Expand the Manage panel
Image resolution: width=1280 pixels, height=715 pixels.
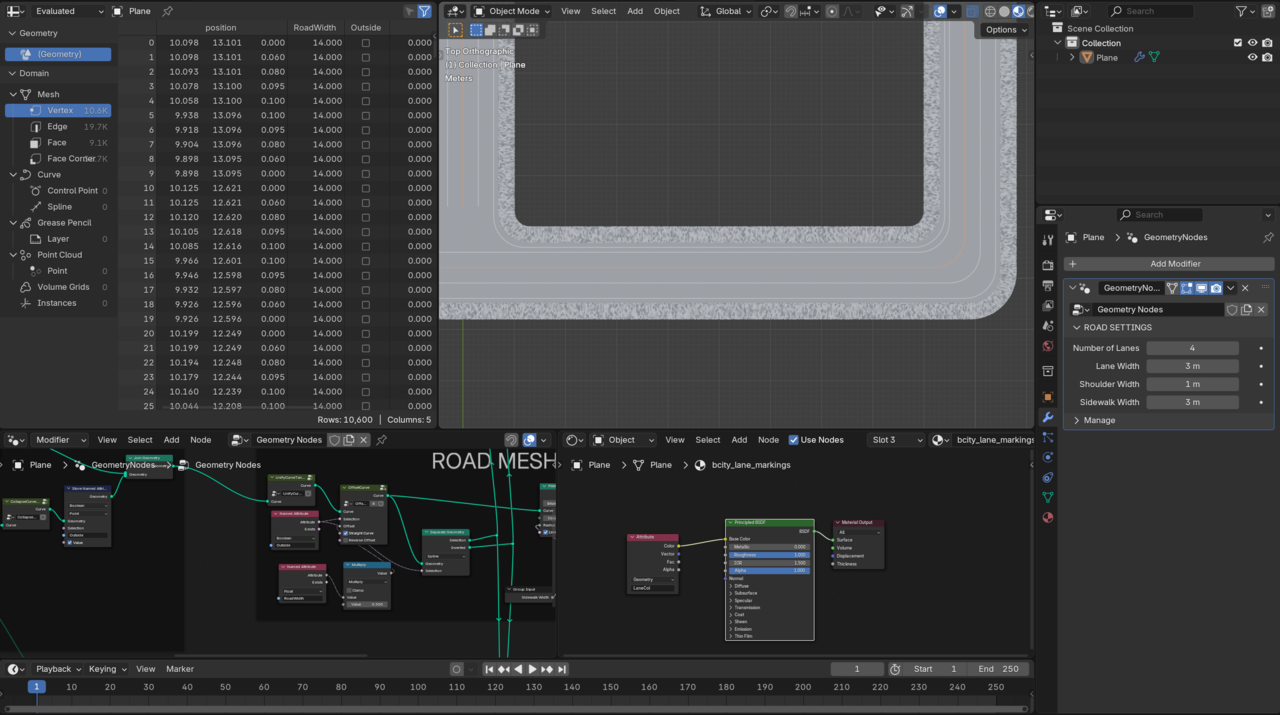(x=1077, y=420)
